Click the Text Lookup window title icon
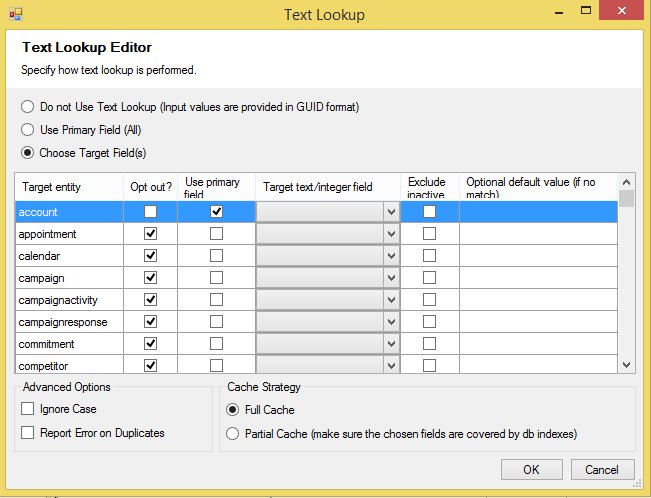This screenshot has height=498, width=651. pos(15,15)
